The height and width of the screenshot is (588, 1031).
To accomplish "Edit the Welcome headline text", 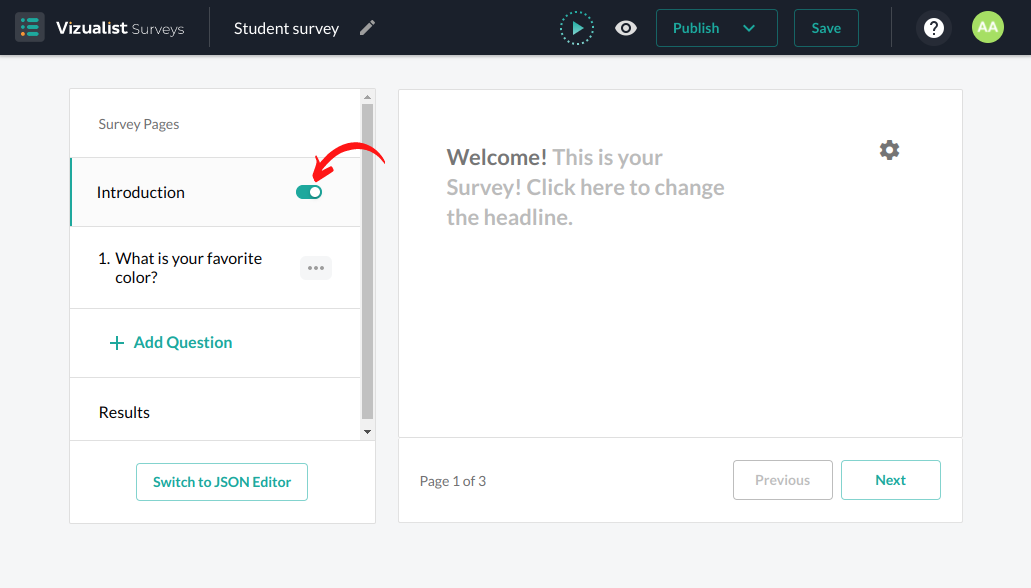I will pyautogui.click(x=585, y=187).
